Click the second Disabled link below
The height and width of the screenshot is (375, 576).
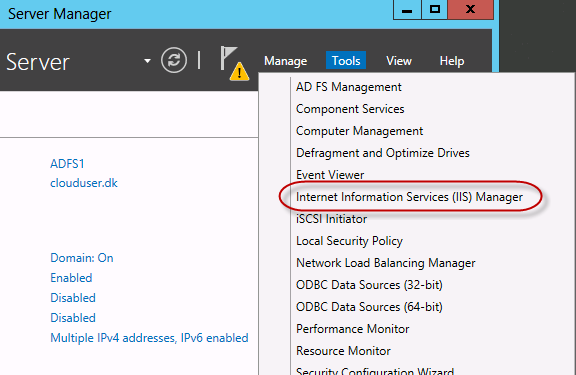(73, 318)
